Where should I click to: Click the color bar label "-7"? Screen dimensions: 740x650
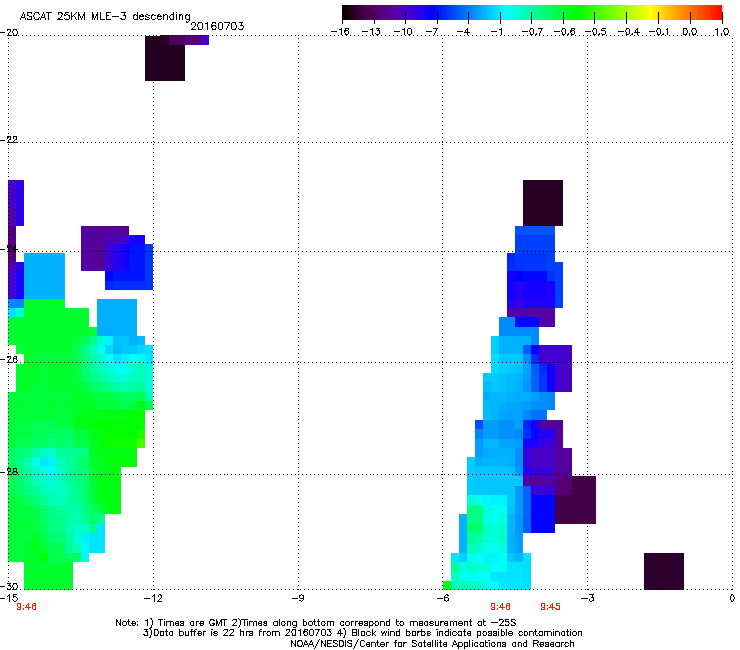(x=432, y=32)
